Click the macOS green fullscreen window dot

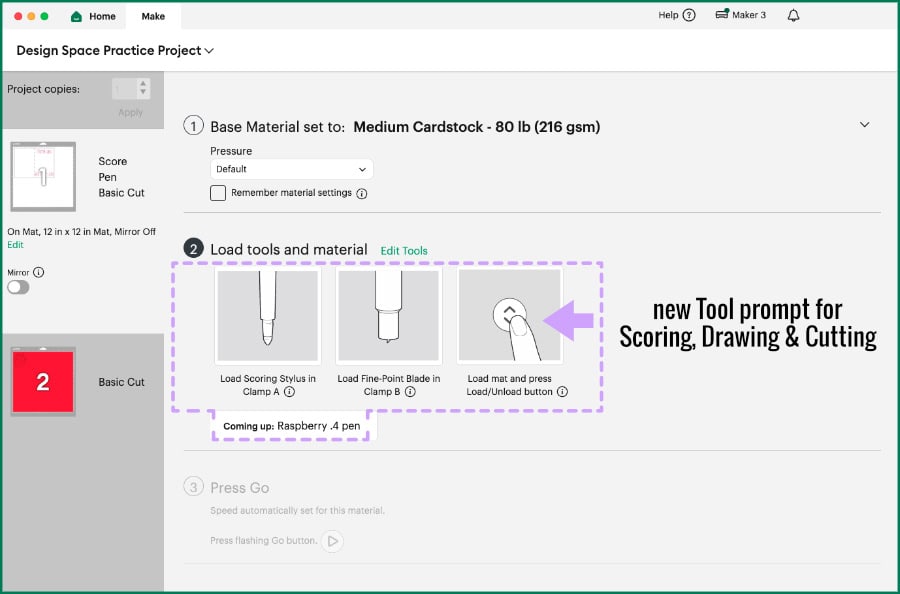45,16
